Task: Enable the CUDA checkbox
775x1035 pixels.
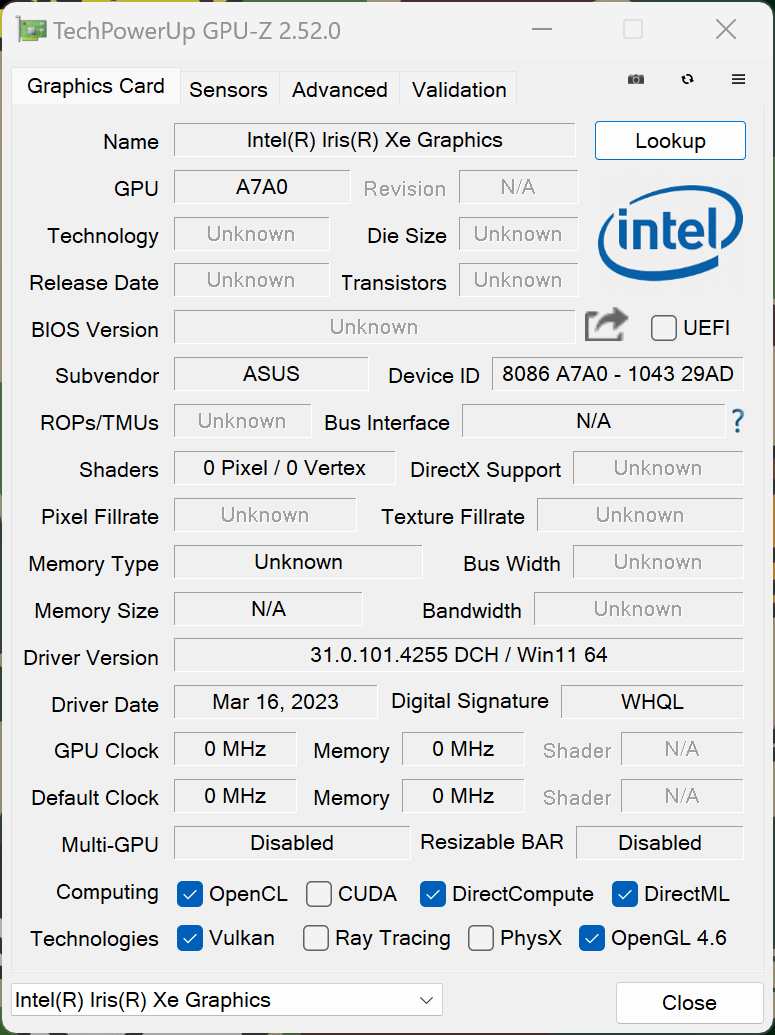Action: (319, 894)
